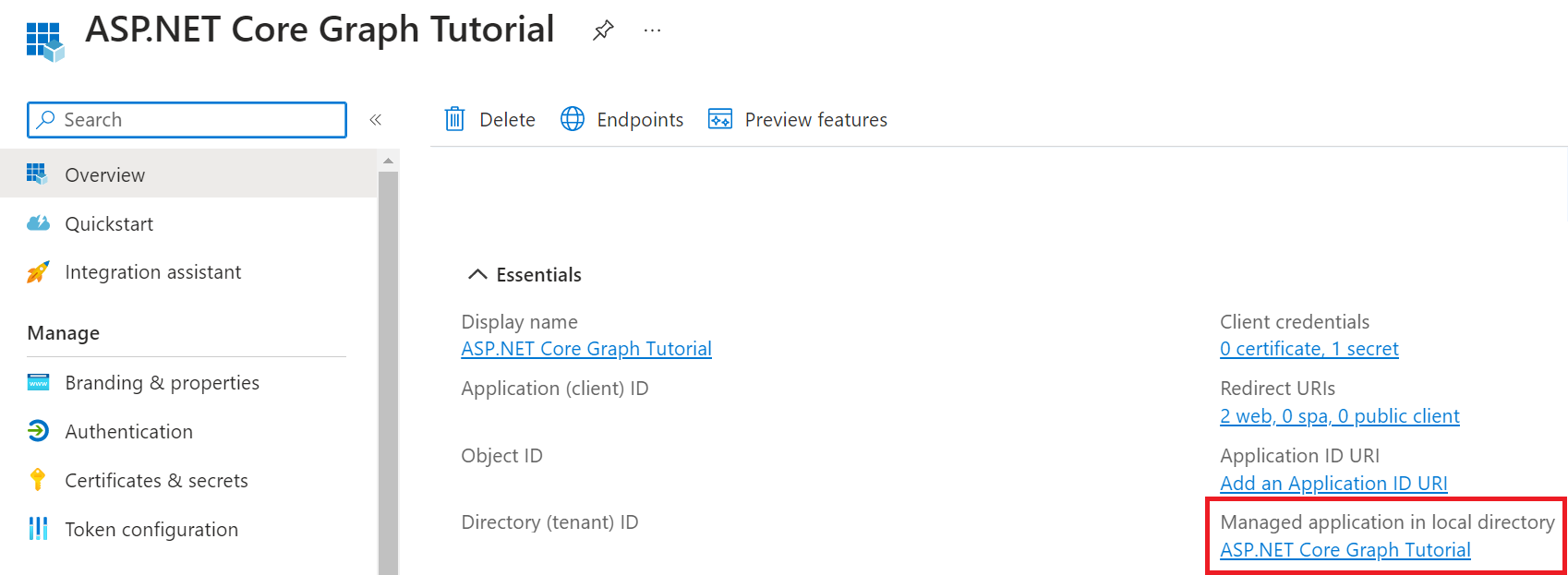Open Branding & properties page
This screenshot has height=575, width=1568.
pyautogui.click(x=162, y=382)
